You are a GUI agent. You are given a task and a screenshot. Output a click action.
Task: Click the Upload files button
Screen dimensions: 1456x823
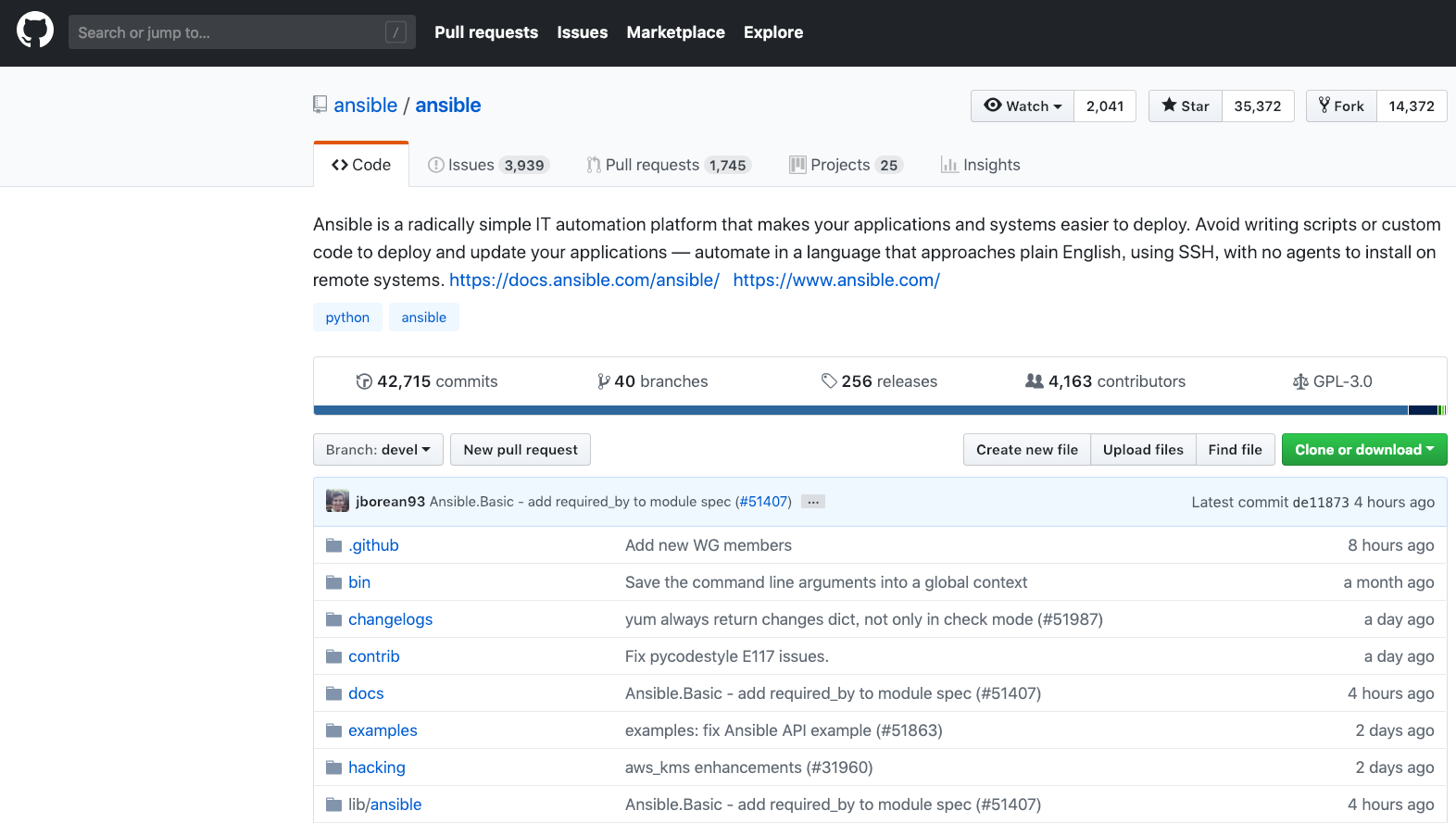pos(1143,449)
